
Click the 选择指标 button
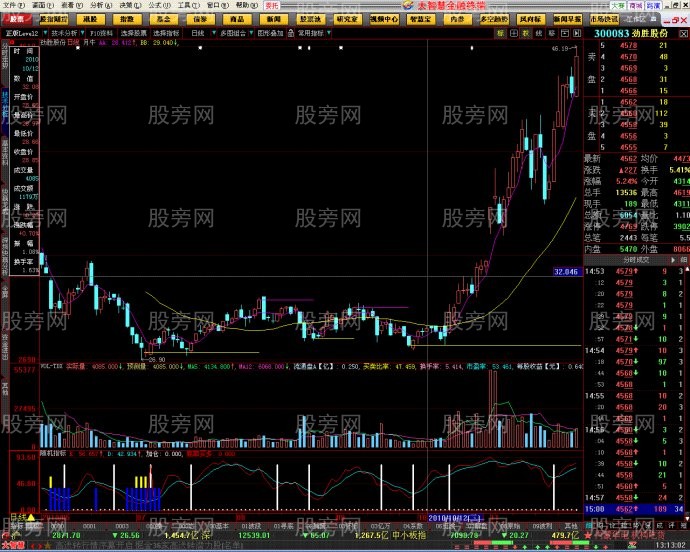[166, 33]
